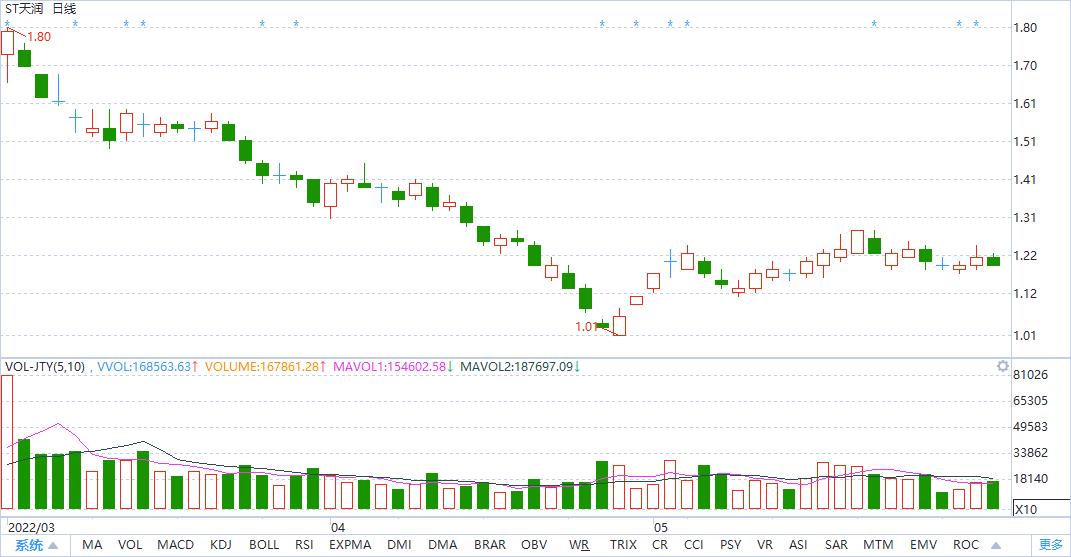Click the ST天润 stock name title

point(24,9)
